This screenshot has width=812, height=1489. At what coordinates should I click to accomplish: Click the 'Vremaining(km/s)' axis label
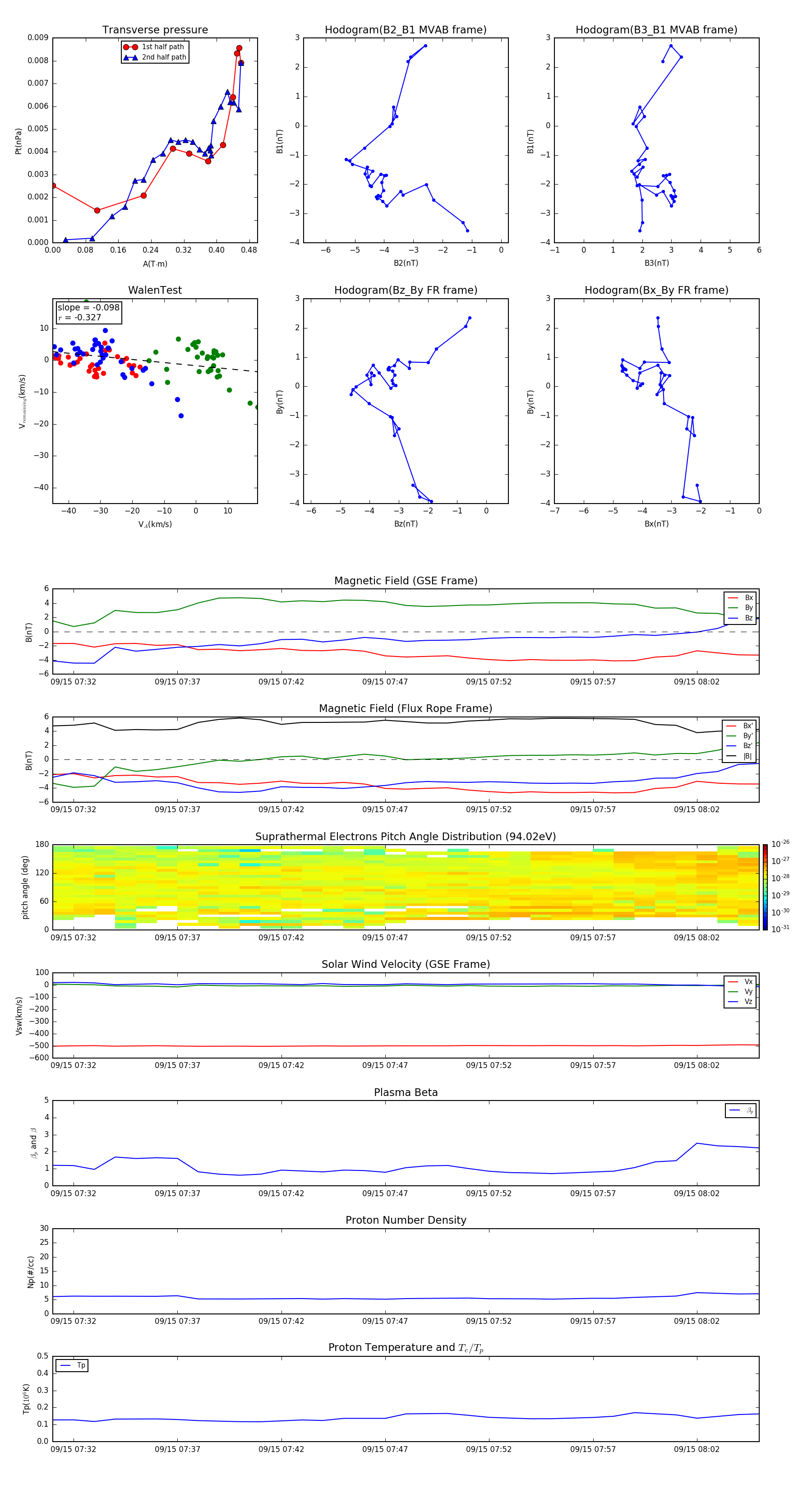point(22,401)
